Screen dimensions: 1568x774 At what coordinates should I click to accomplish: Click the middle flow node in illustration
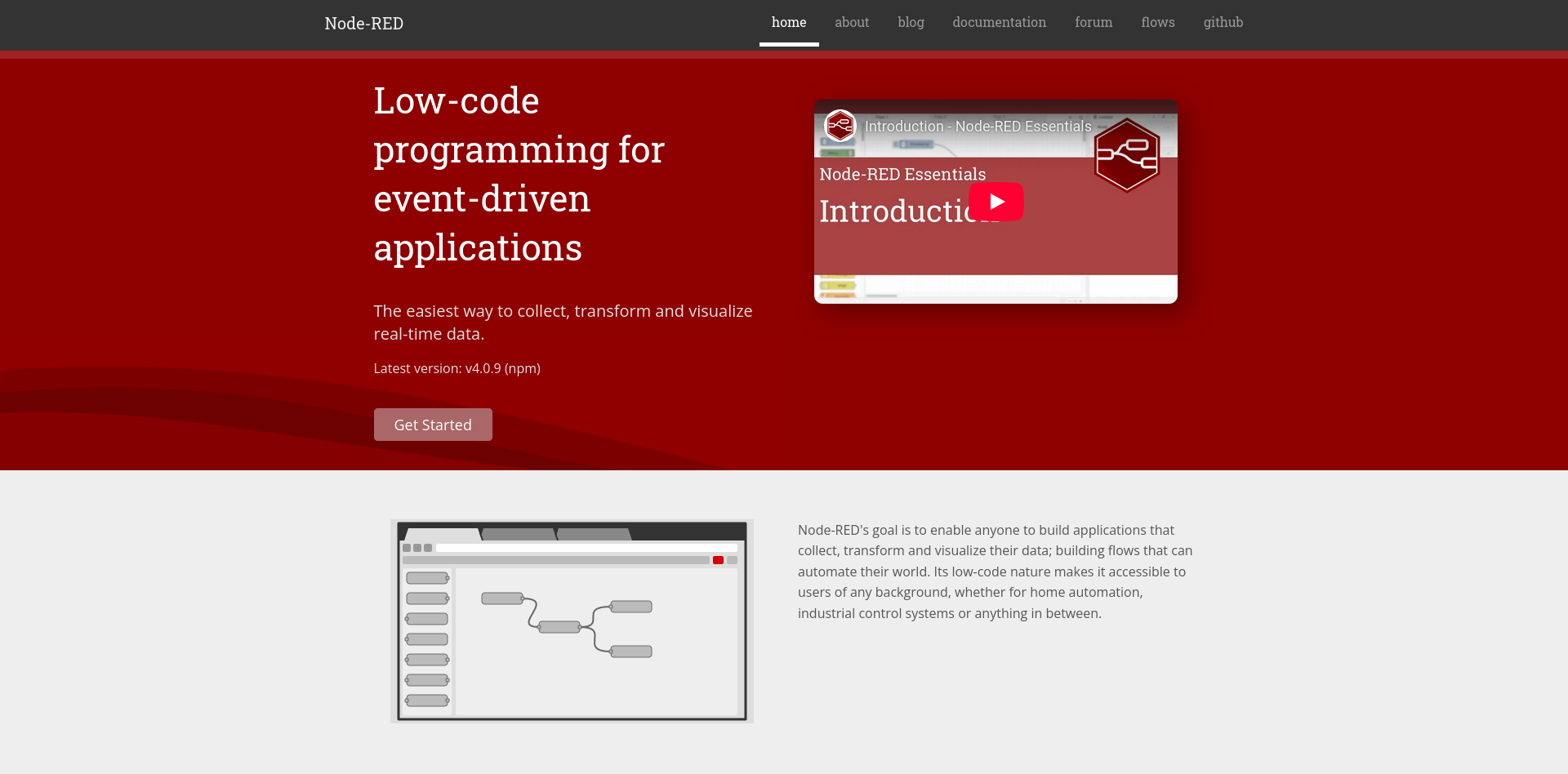point(559,627)
